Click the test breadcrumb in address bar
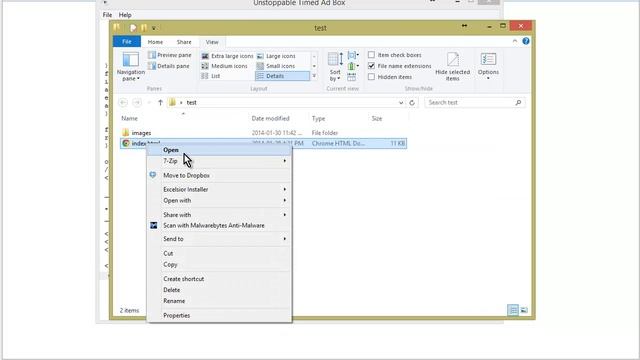 pos(191,103)
